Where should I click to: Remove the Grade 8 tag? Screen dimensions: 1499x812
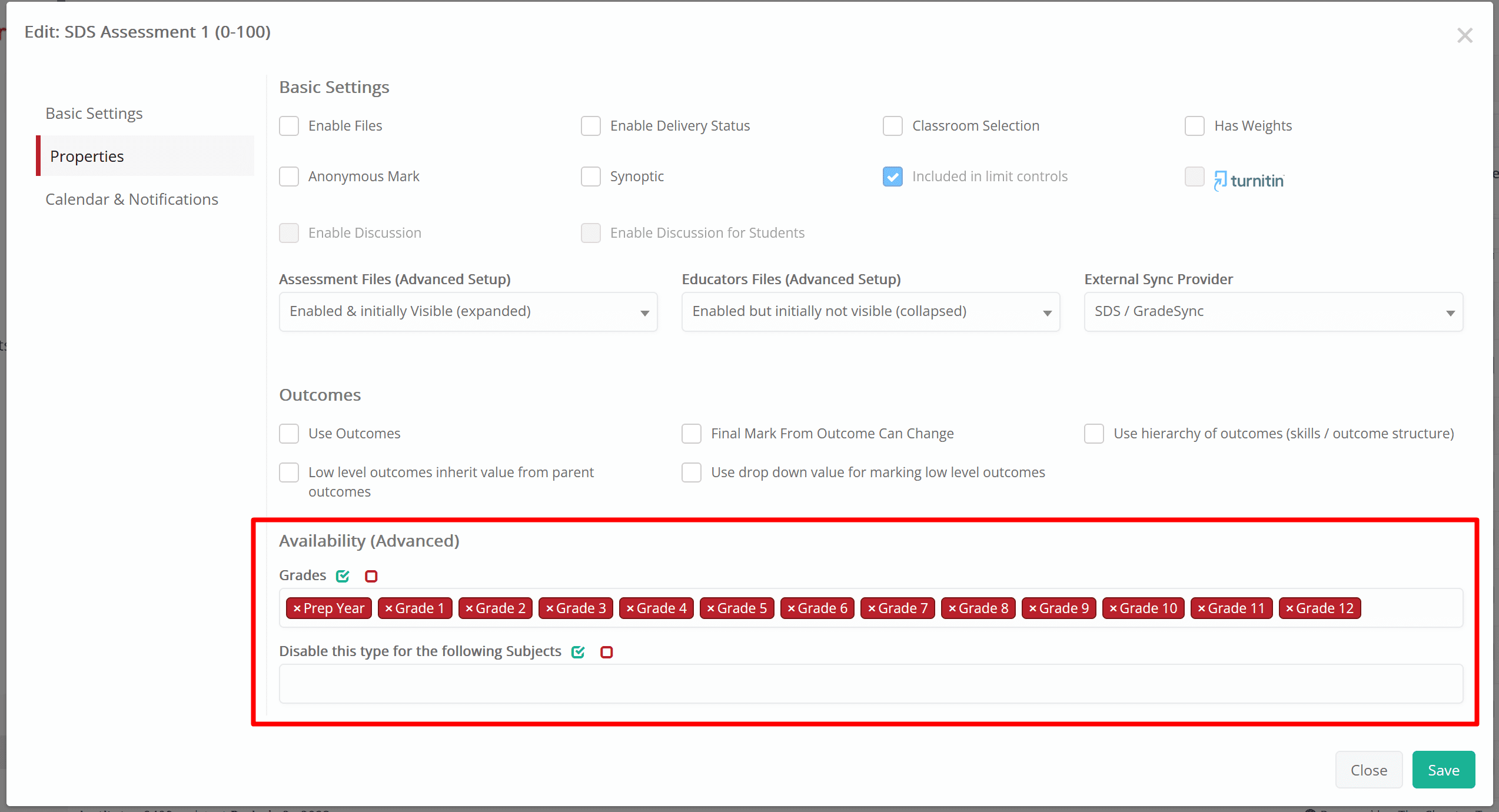952,608
